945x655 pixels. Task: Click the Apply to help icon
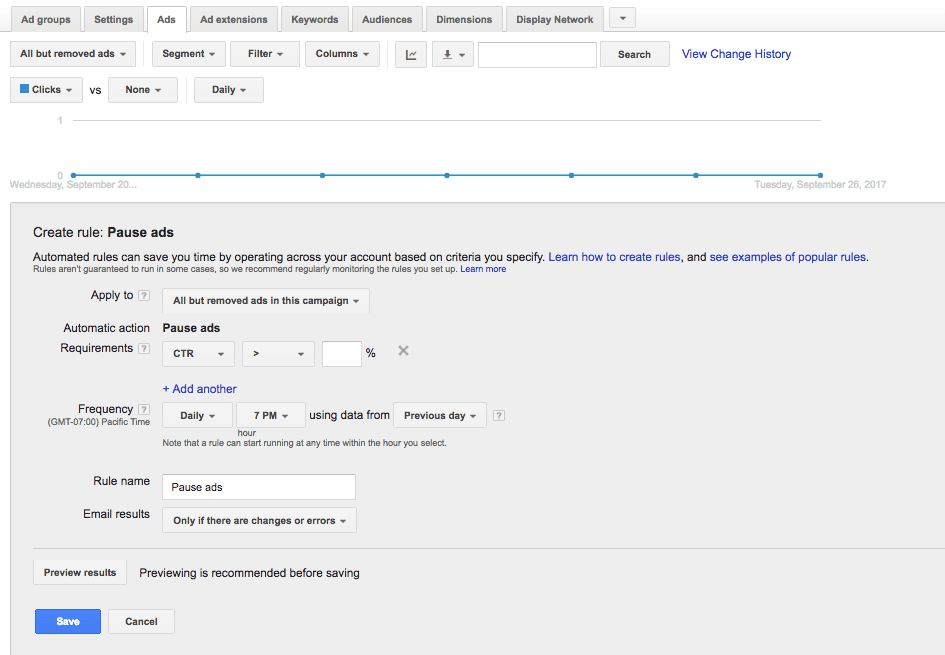pos(142,295)
